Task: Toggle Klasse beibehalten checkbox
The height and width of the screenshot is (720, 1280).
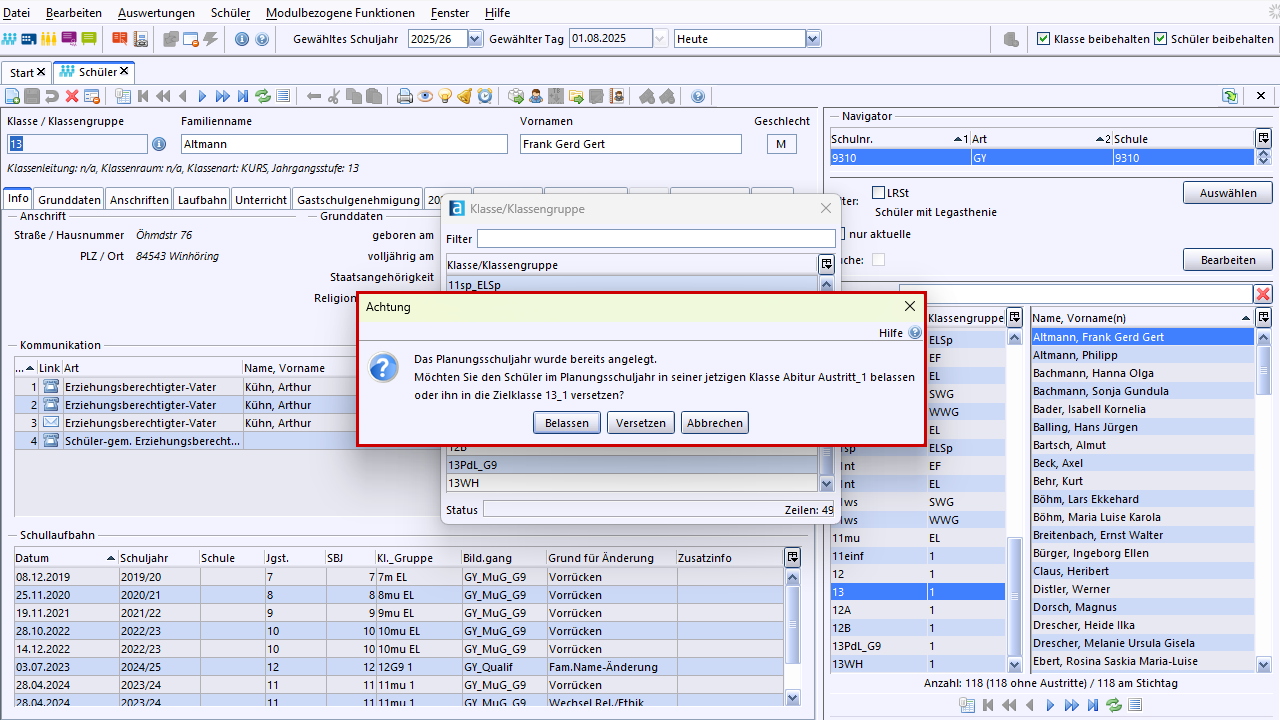Action: 1044,39
